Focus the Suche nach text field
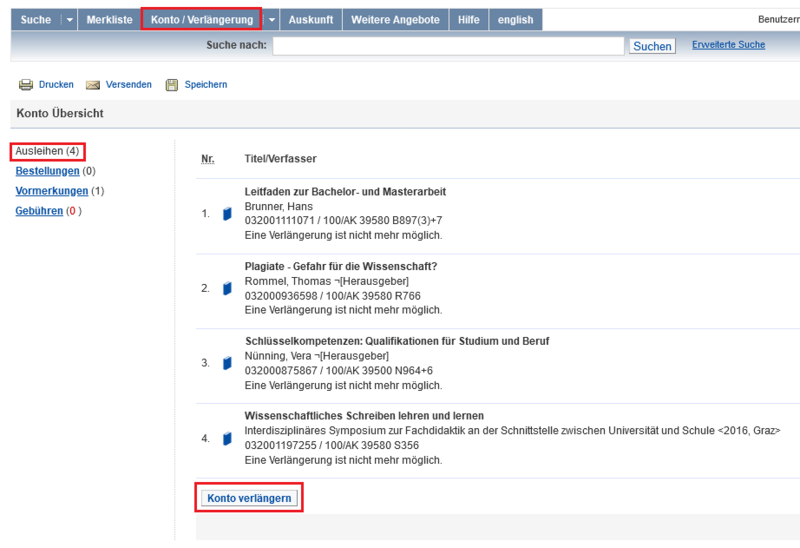 tap(448, 46)
